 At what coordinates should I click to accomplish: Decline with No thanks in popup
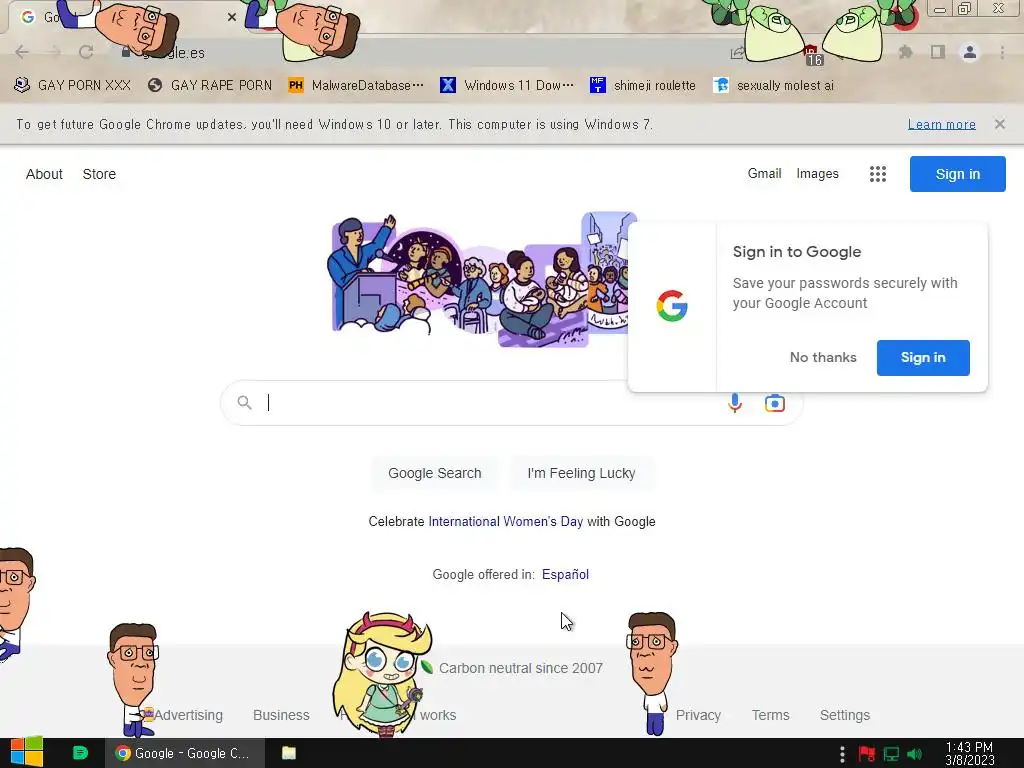[x=823, y=357]
